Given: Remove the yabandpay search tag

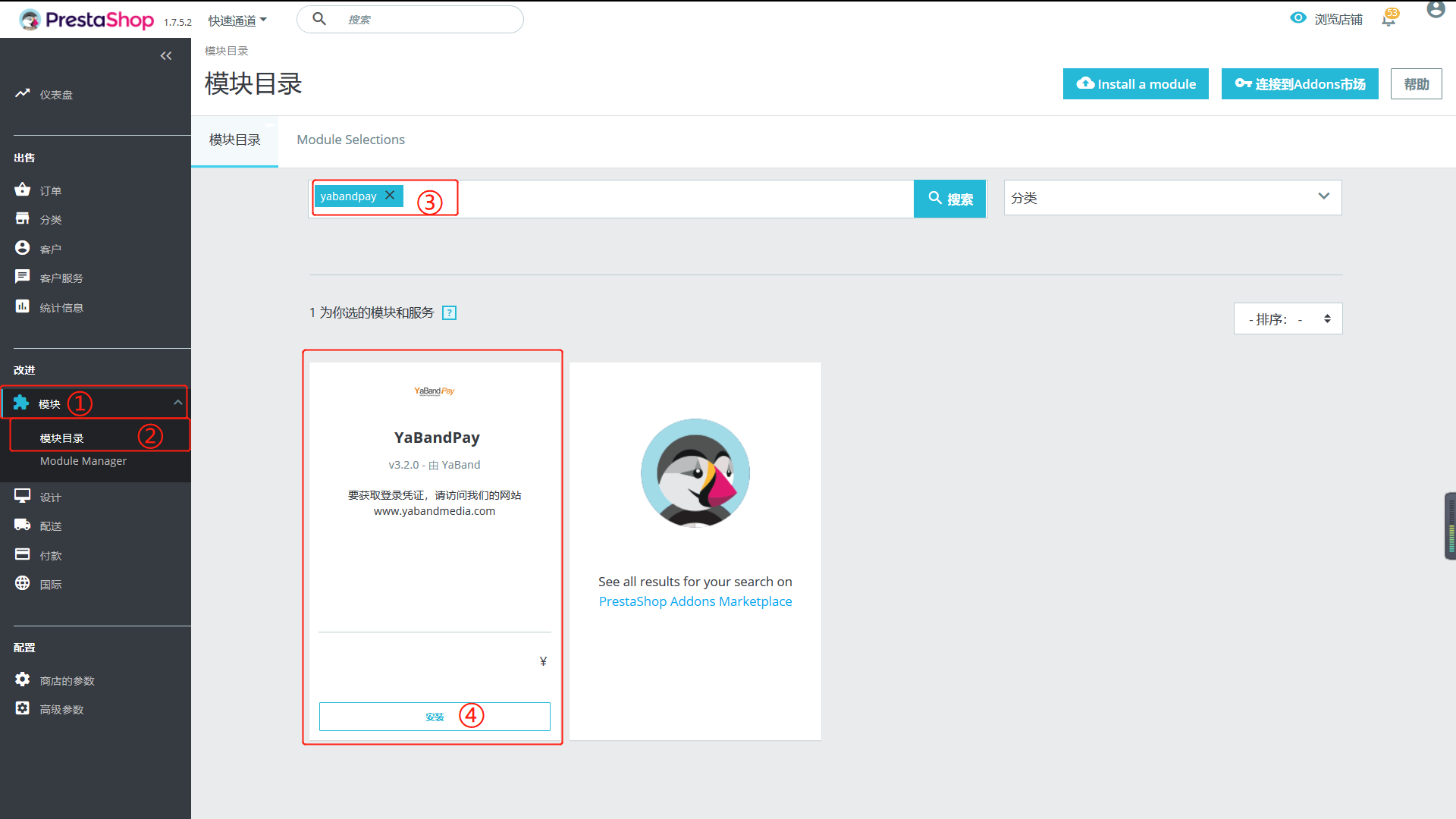Looking at the screenshot, I should click(390, 196).
